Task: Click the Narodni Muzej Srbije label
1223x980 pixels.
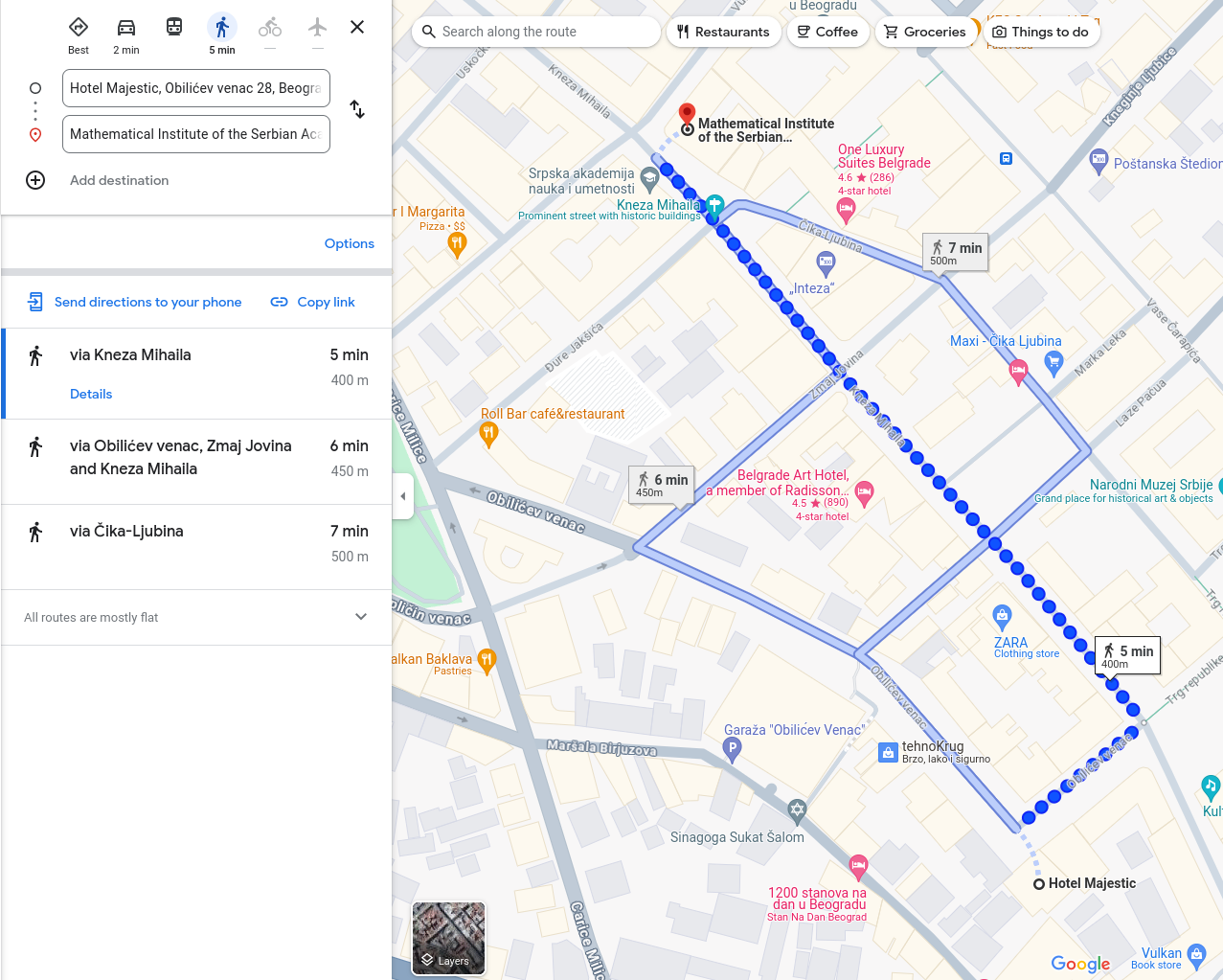Action: click(x=1151, y=485)
